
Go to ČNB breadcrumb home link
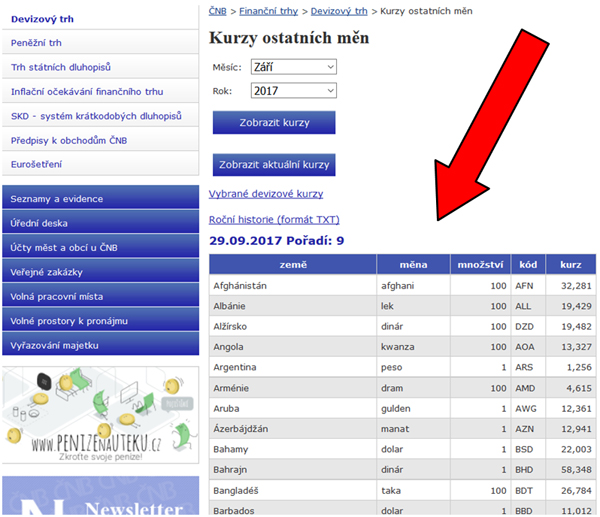(x=217, y=11)
